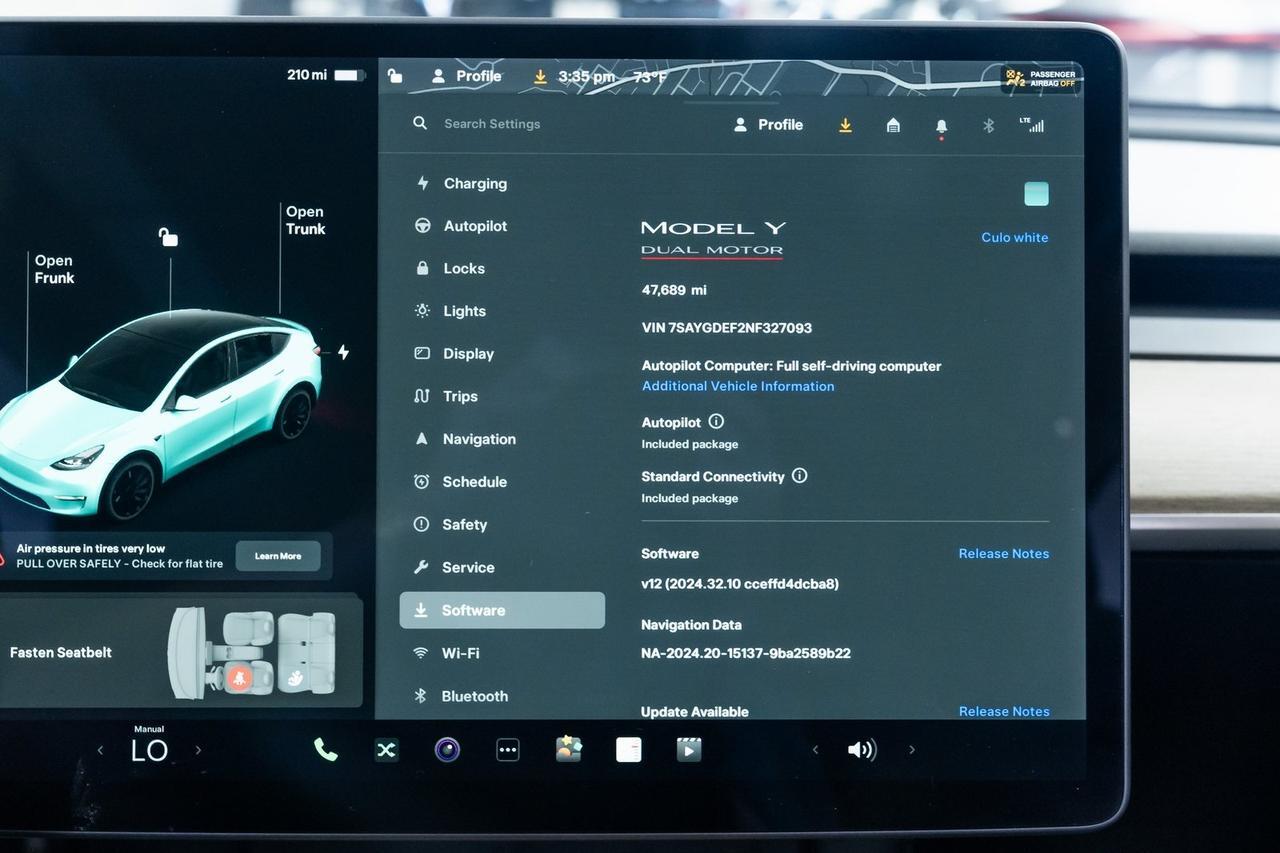
Task: Open the phone app in the dock
Action: click(326, 750)
